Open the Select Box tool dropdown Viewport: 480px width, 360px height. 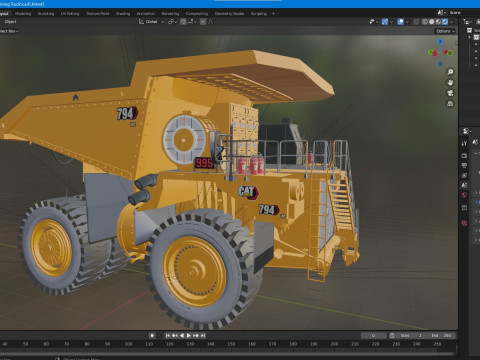point(9,31)
